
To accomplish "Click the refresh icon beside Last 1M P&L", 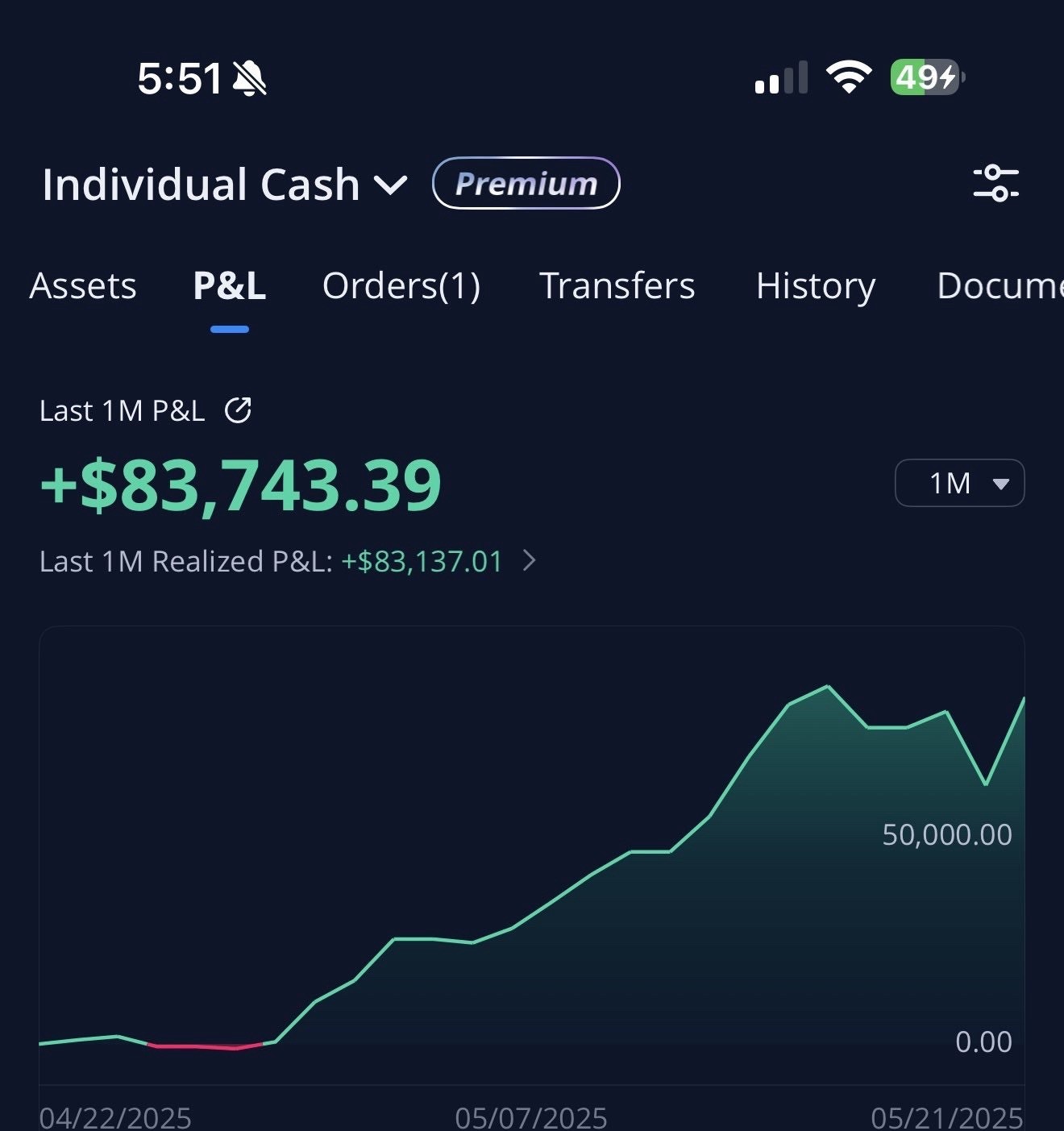I will [x=239, y=410].
